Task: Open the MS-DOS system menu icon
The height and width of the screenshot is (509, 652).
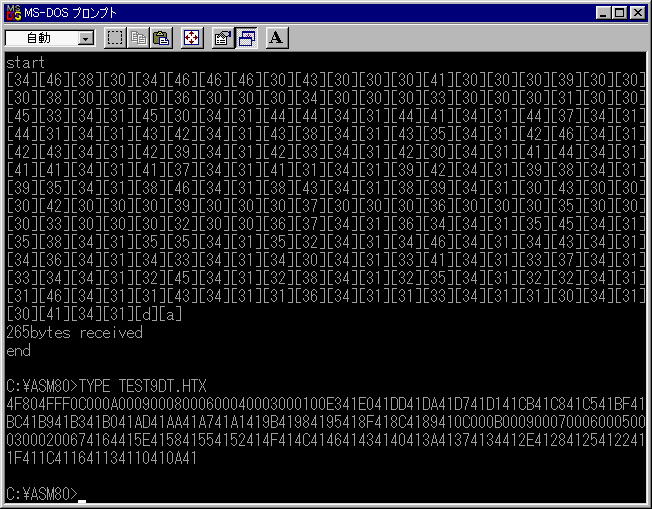Action: click(x=14, y=12)
